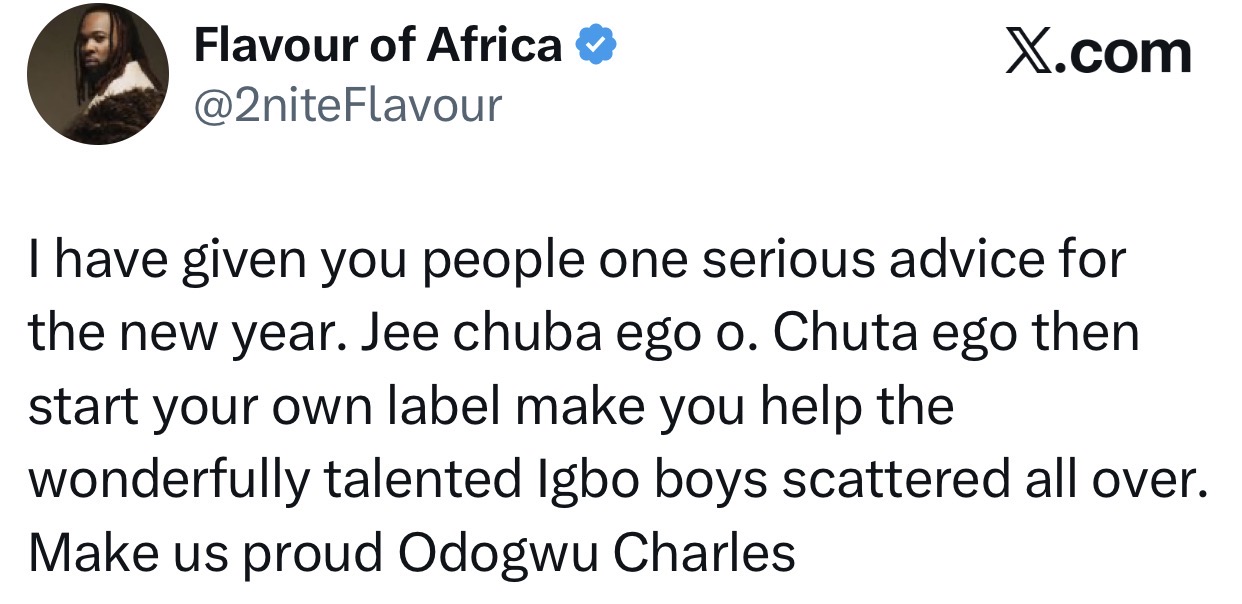This screenshot has height=604, width=1242.
Task: Open the Flavour of Africa display name
Action: tap(378, 46)
